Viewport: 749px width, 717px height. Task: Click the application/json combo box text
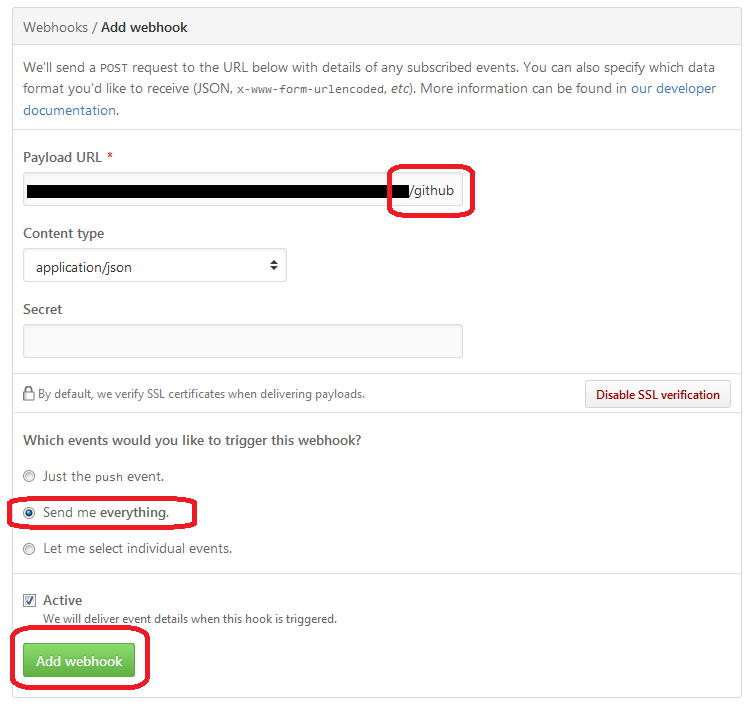pyautogui.click(x=84, y=268)
